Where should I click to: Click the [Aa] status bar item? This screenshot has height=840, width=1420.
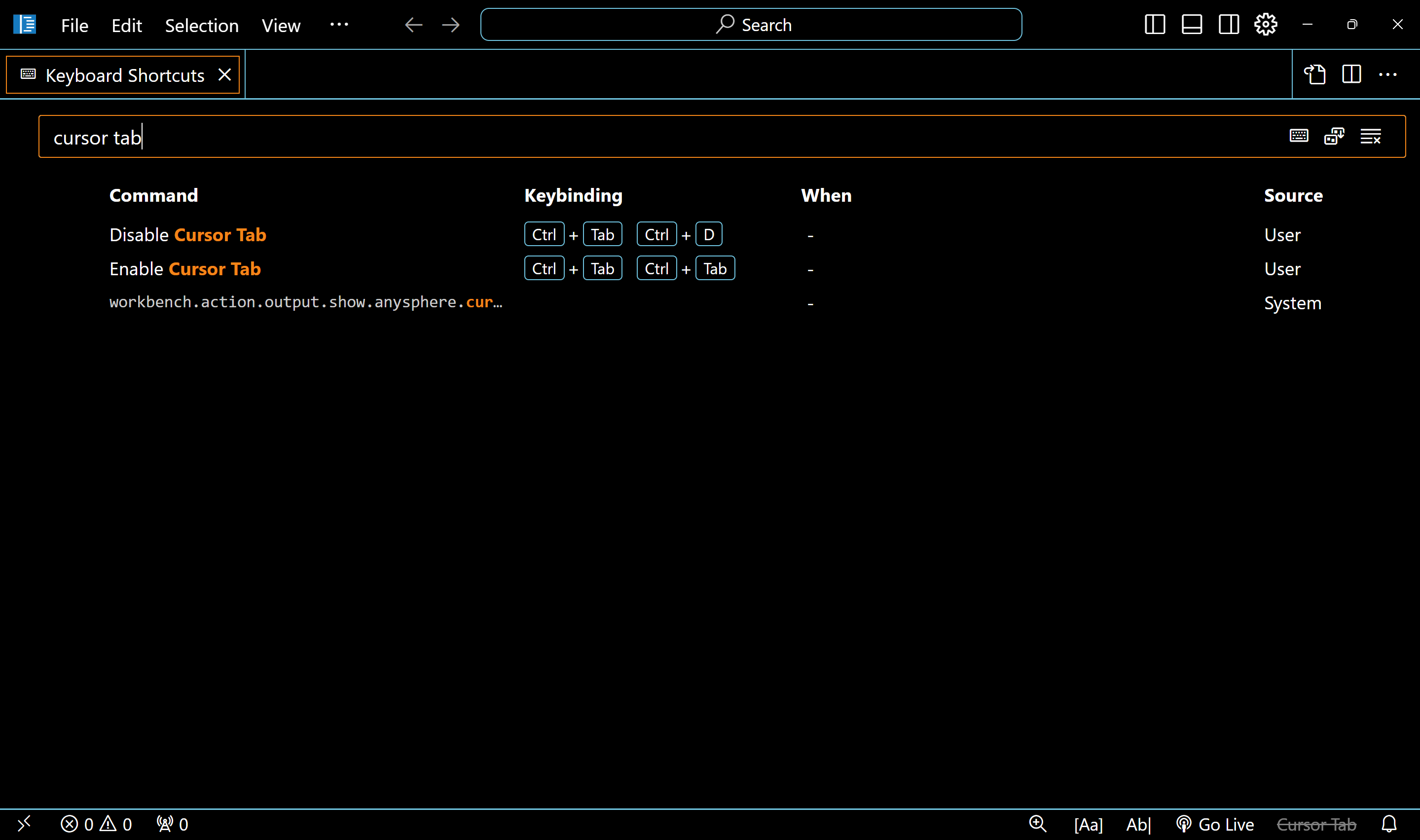click(x=1089, y=825)
